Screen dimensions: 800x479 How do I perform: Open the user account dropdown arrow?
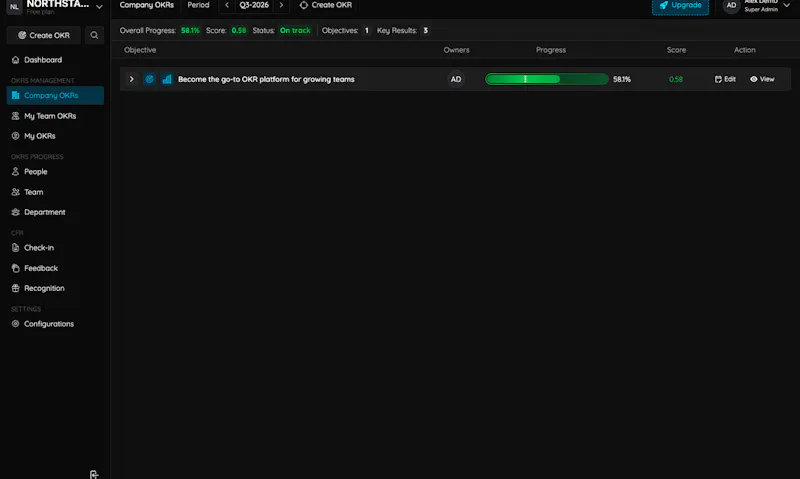pos(786,5)
